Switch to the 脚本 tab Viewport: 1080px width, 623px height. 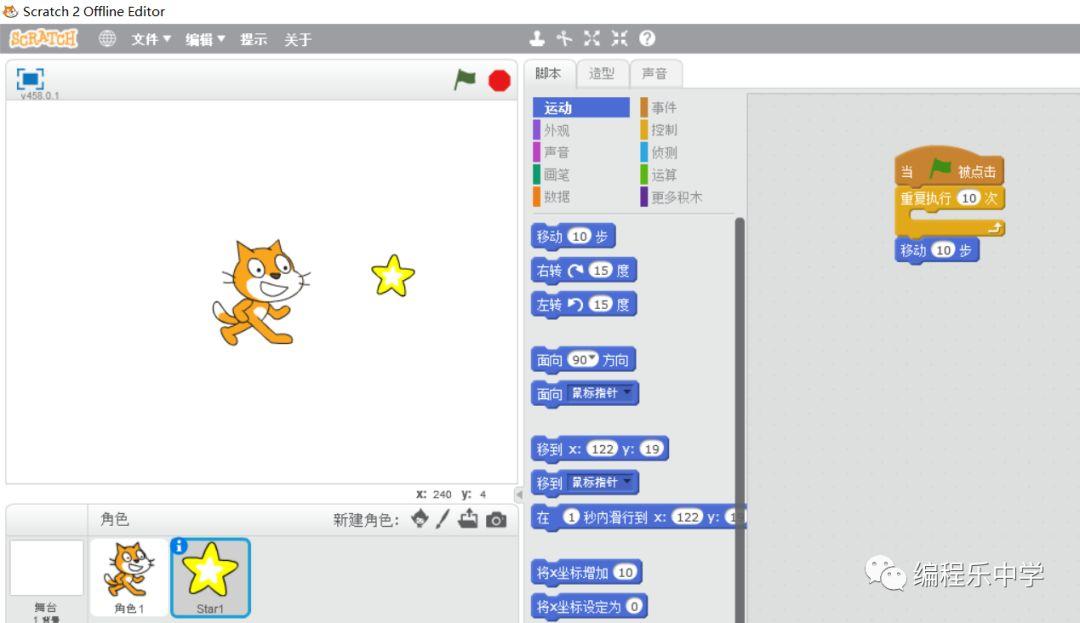pos(548,74)
